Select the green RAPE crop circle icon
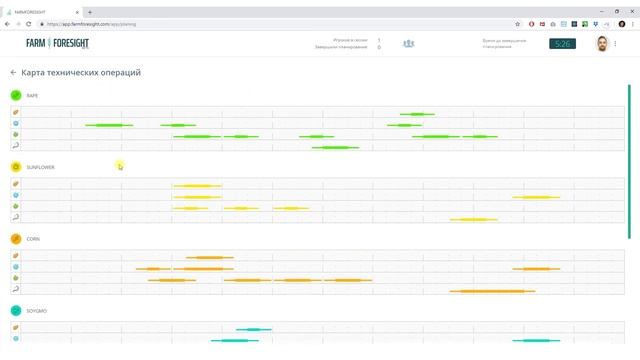640x360 pixels. point(16,95)
